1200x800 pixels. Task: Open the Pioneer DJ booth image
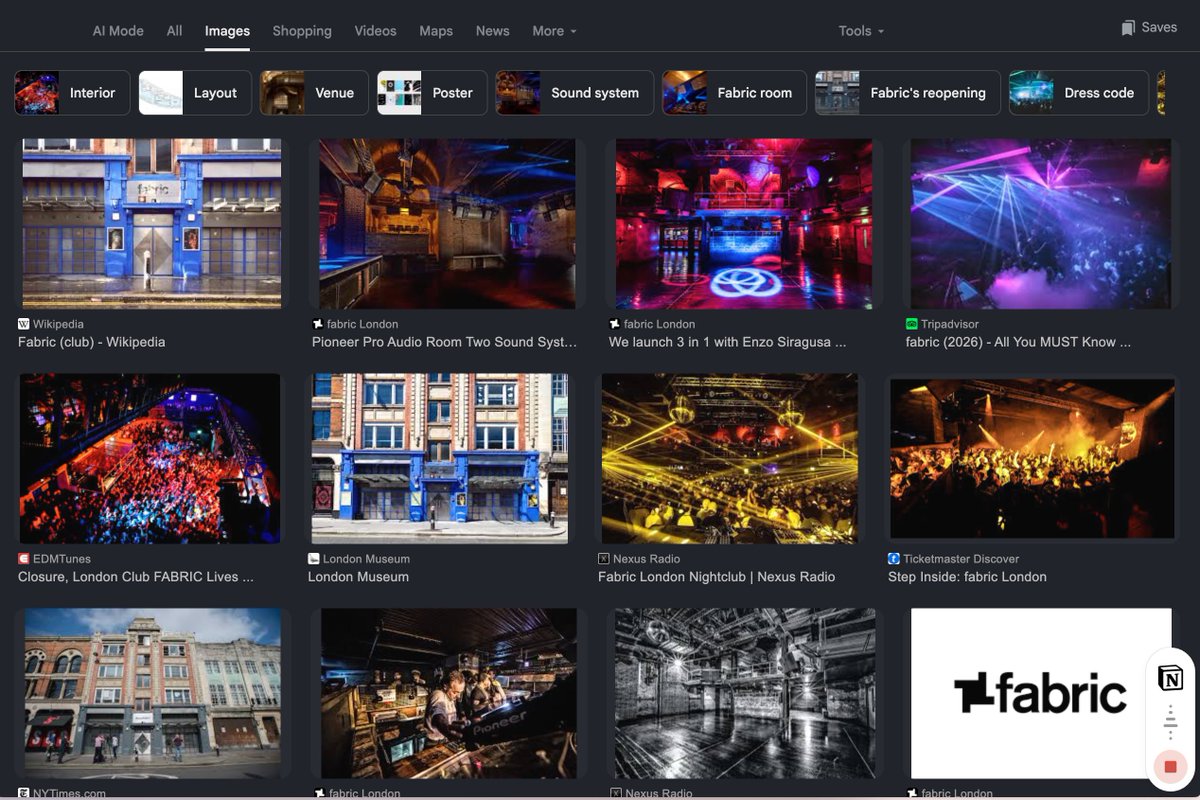click(x=449, y=694)
